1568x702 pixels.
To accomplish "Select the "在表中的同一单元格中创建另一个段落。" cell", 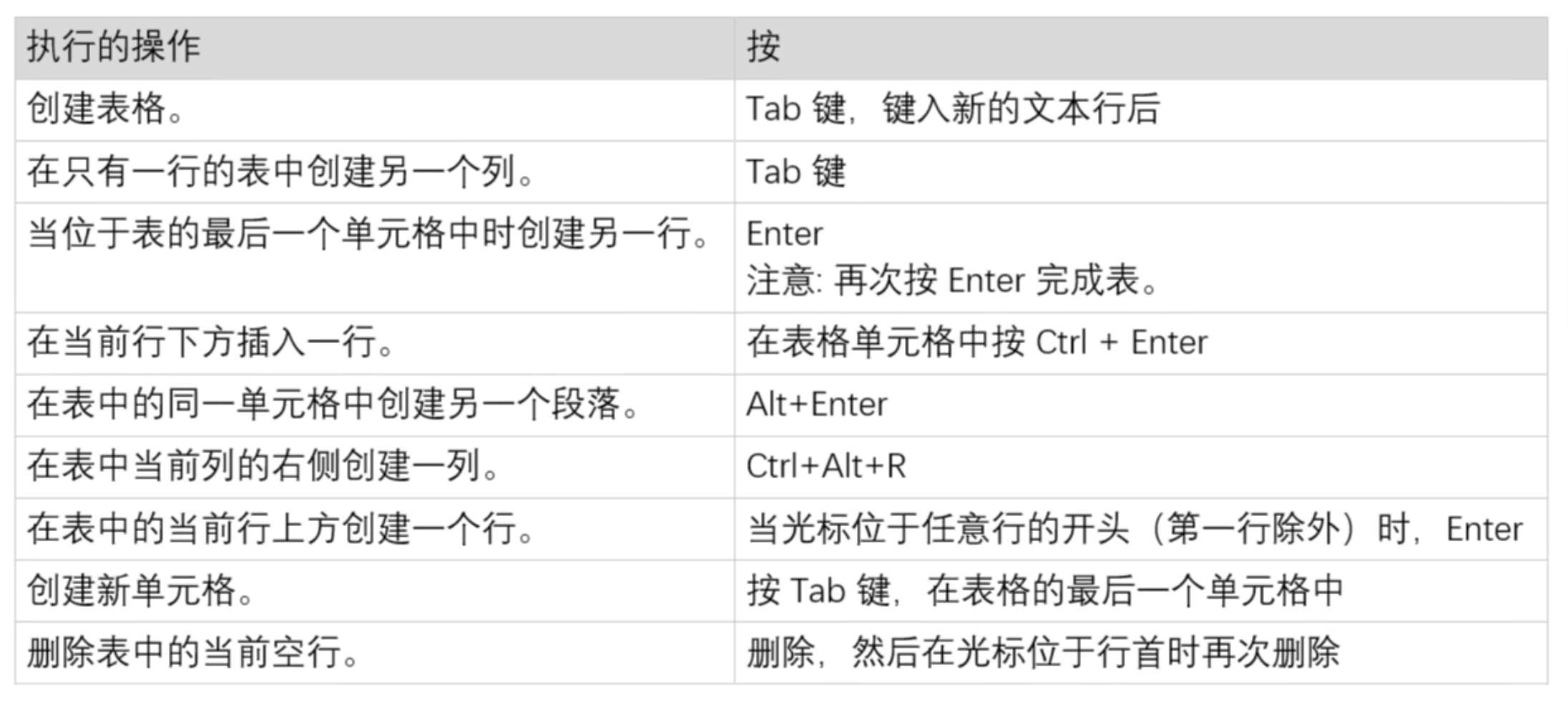I will pos(333,405).
